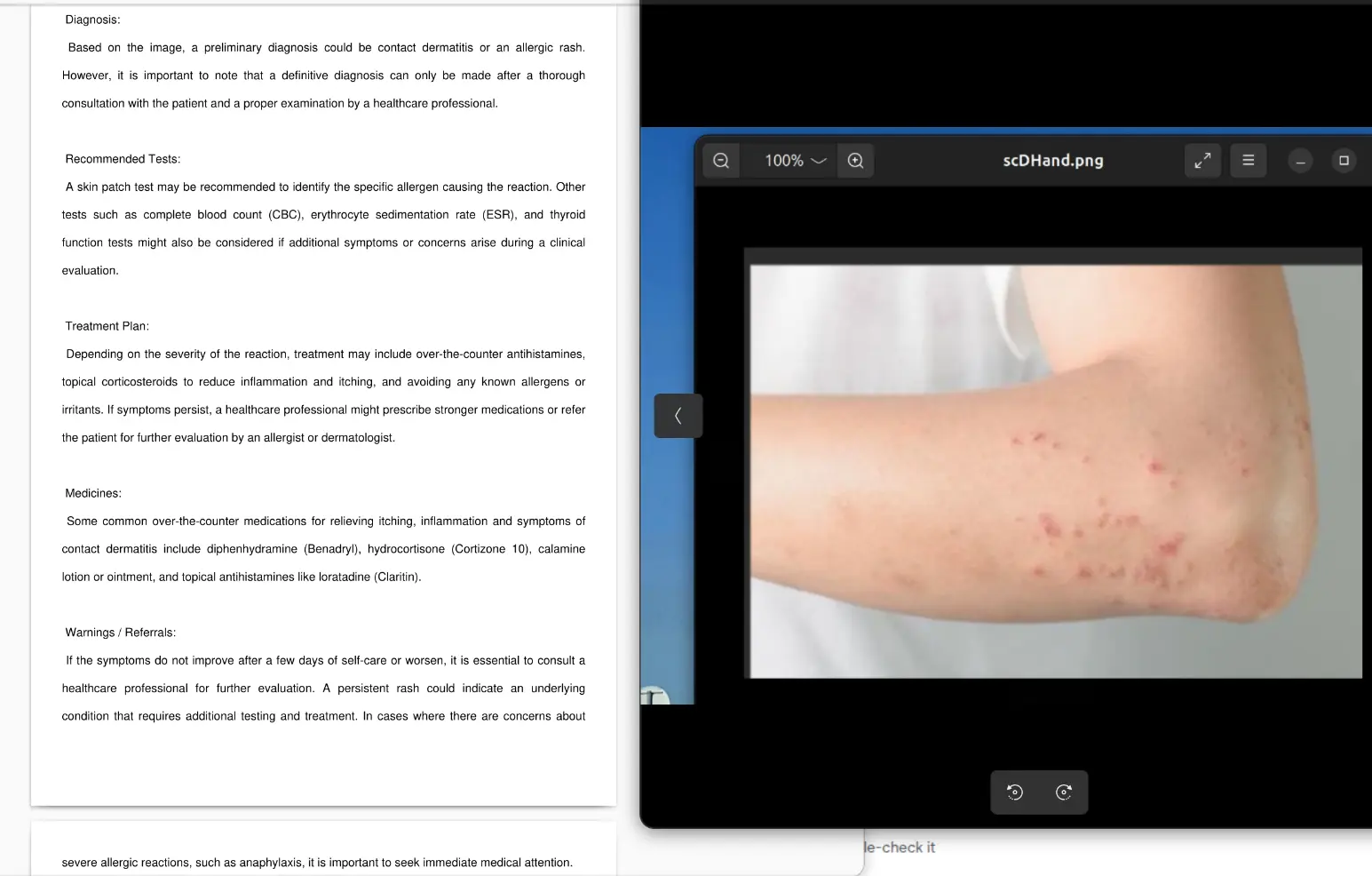Click the Recommended Tests: heading
Viewport: 1372px width, 876px height.
point(123,159)
